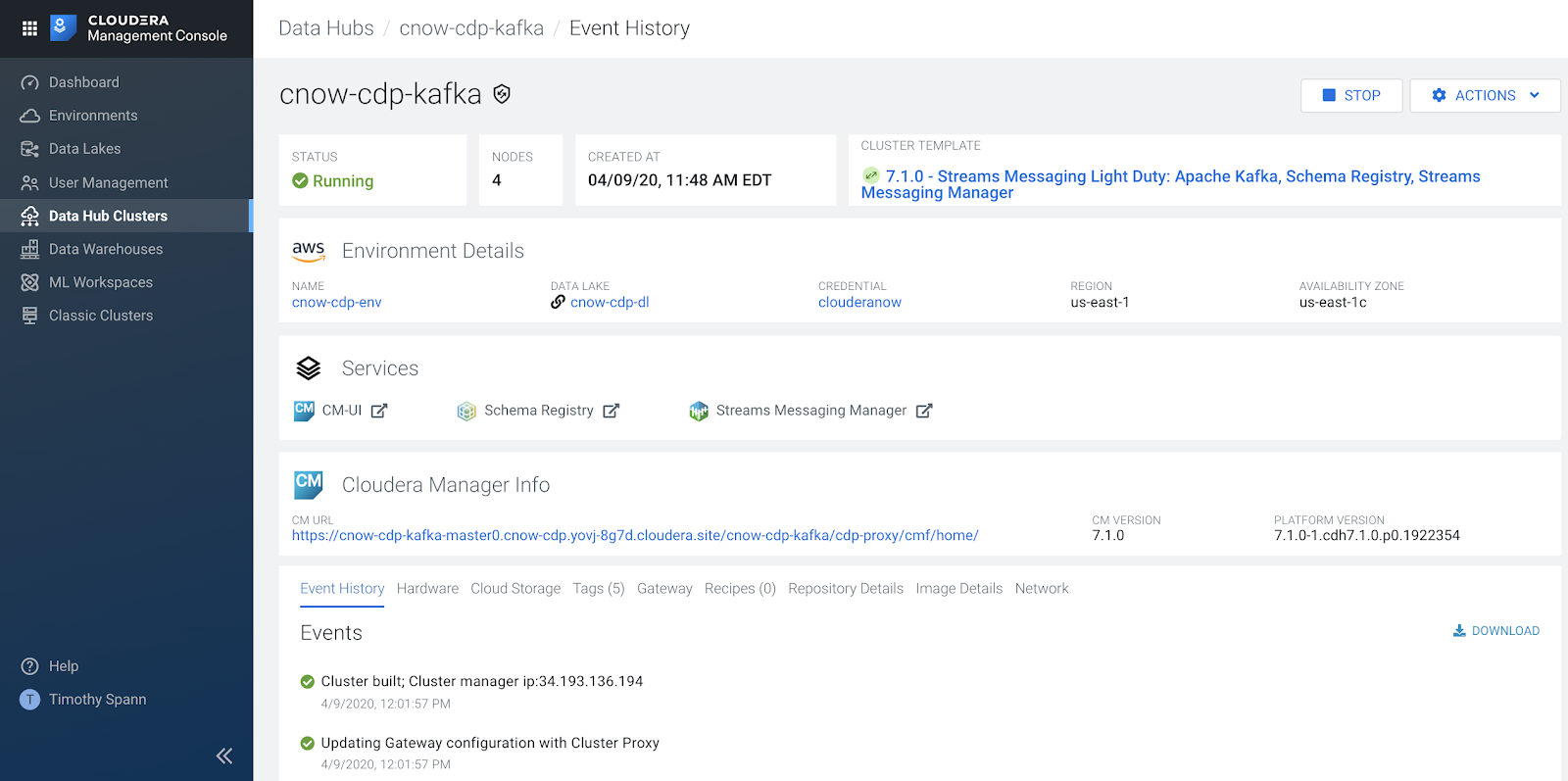Click the us-east-1c availability zone value

[1333, 302]
